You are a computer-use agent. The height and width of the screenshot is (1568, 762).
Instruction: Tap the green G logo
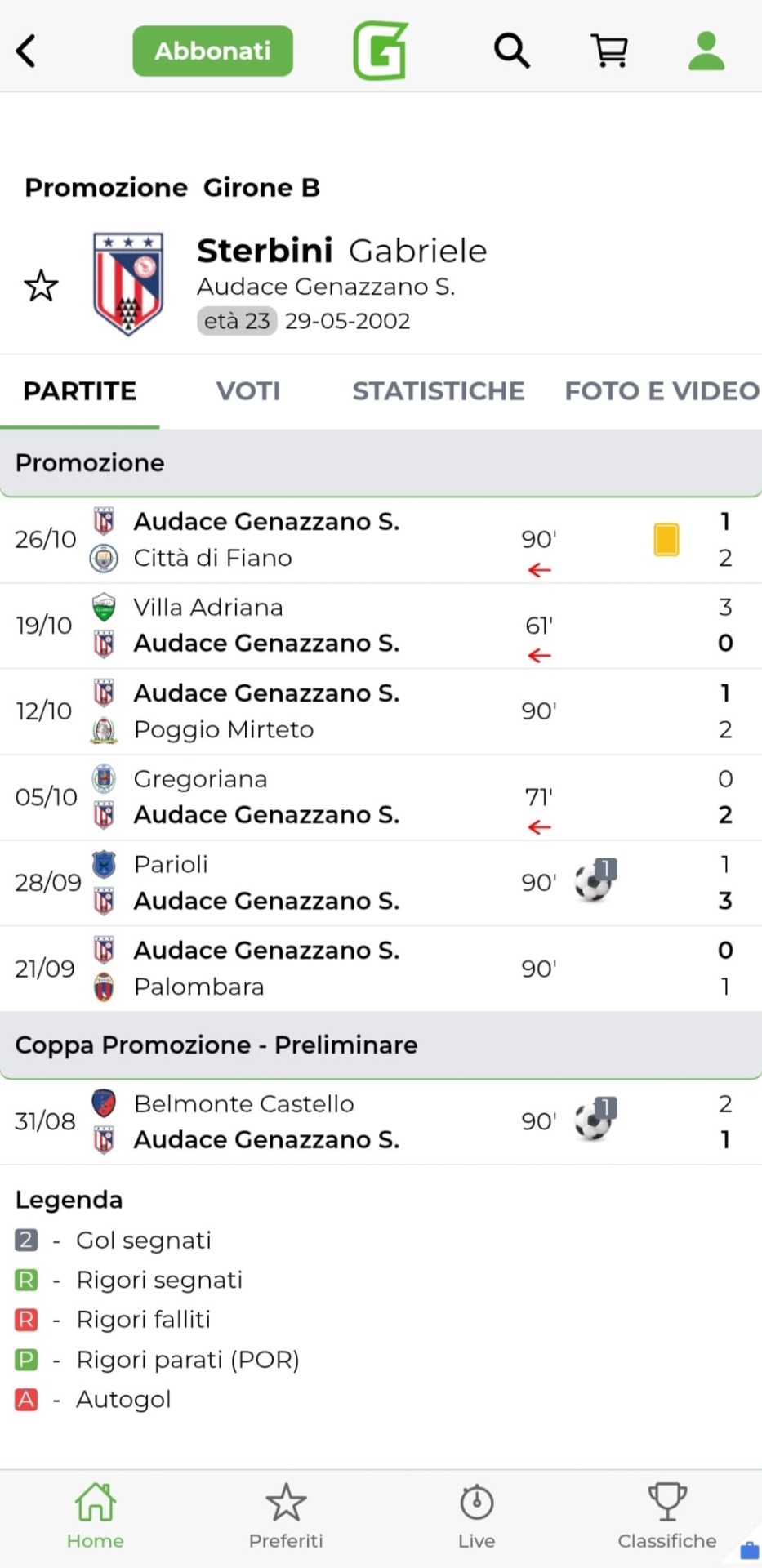tap(381, 51)
